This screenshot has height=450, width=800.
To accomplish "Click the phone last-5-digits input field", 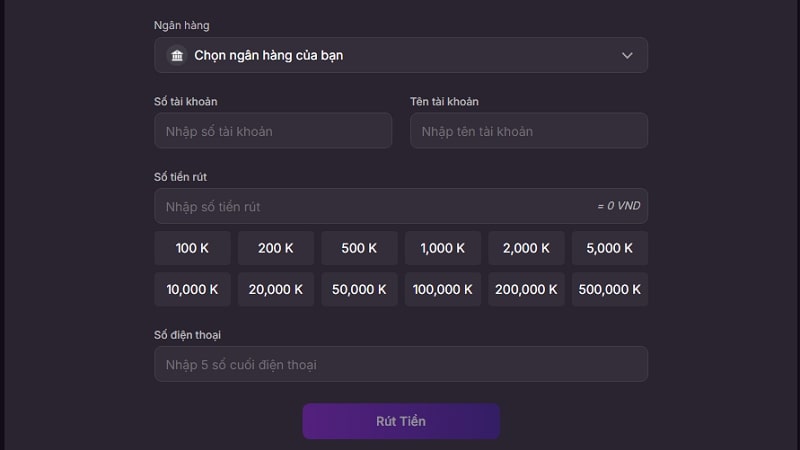I will click(x=400, y=365).
